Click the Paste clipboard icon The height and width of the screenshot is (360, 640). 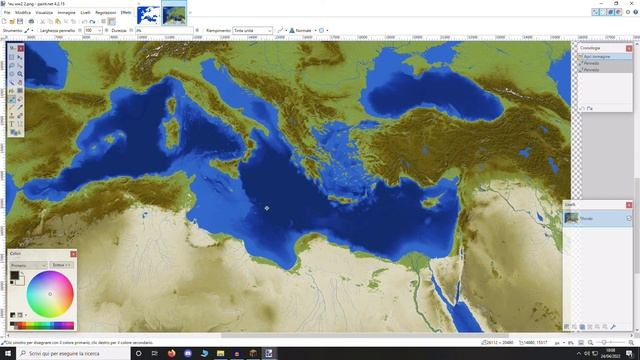(x=58, y=22)
